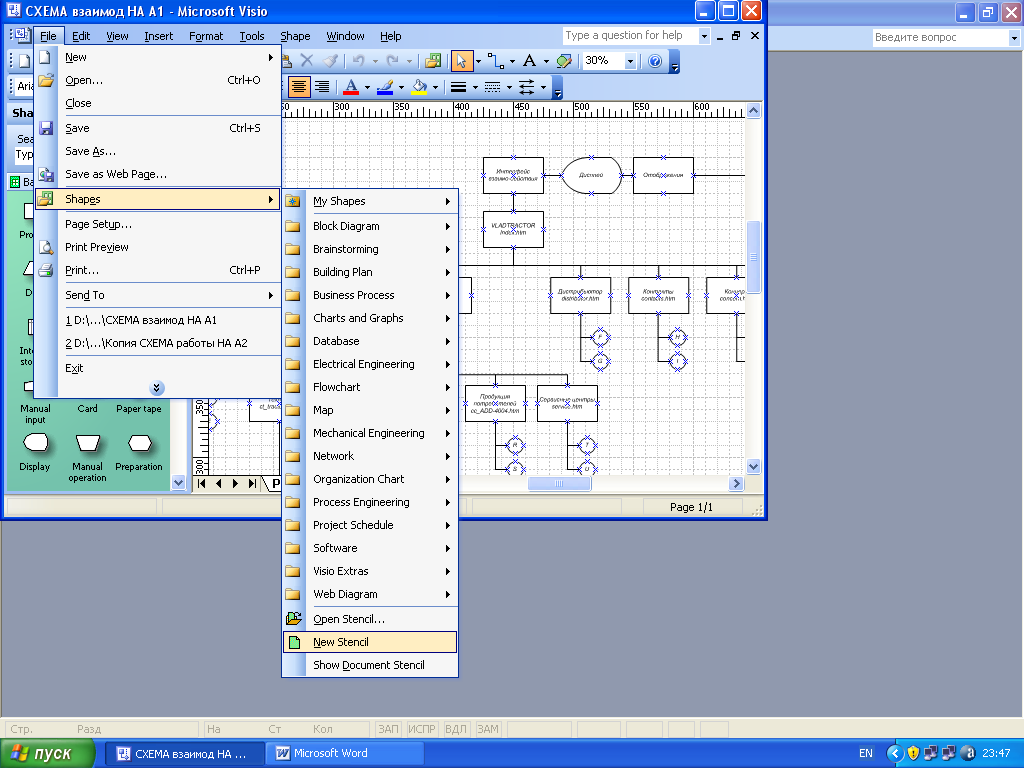The height and width of the screenshot is (768, 1024).
Task: Click the security shield tray icon
Action: [913, 753]
